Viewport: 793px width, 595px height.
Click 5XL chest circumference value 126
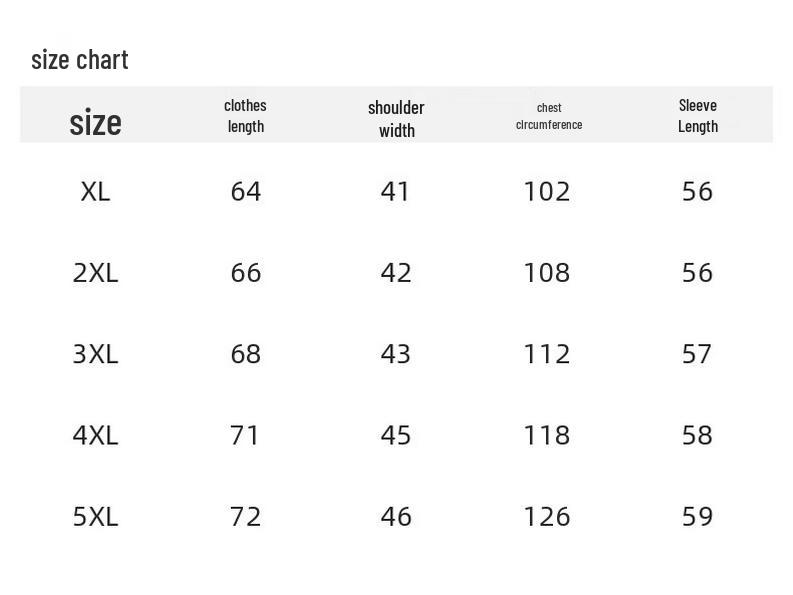click(547, 516)
